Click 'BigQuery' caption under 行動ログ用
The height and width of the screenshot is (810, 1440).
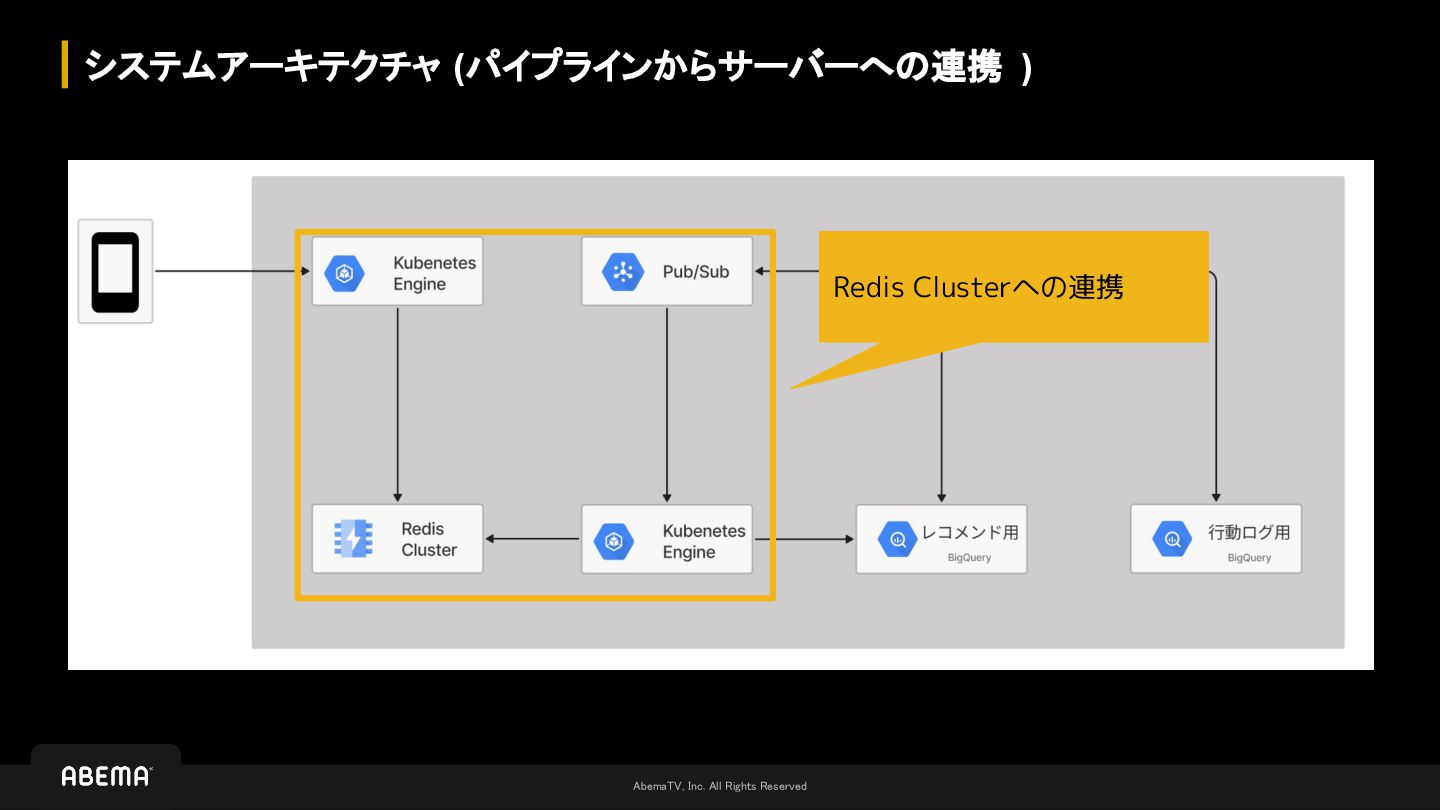(x=1250, y=558)
